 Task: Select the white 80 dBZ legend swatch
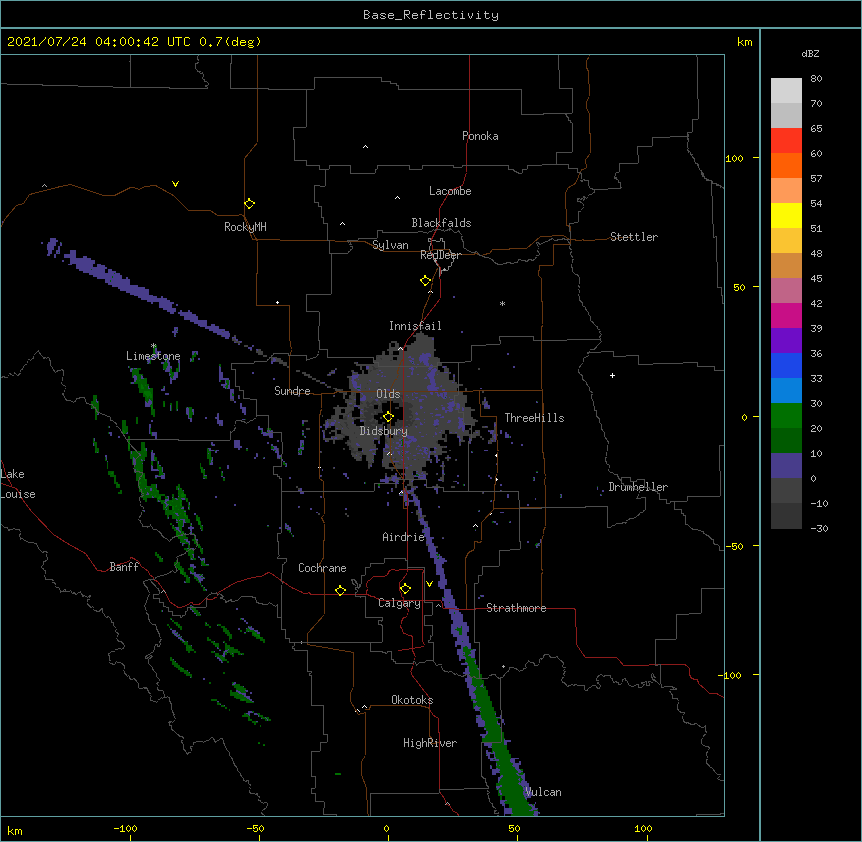(786, 91)
